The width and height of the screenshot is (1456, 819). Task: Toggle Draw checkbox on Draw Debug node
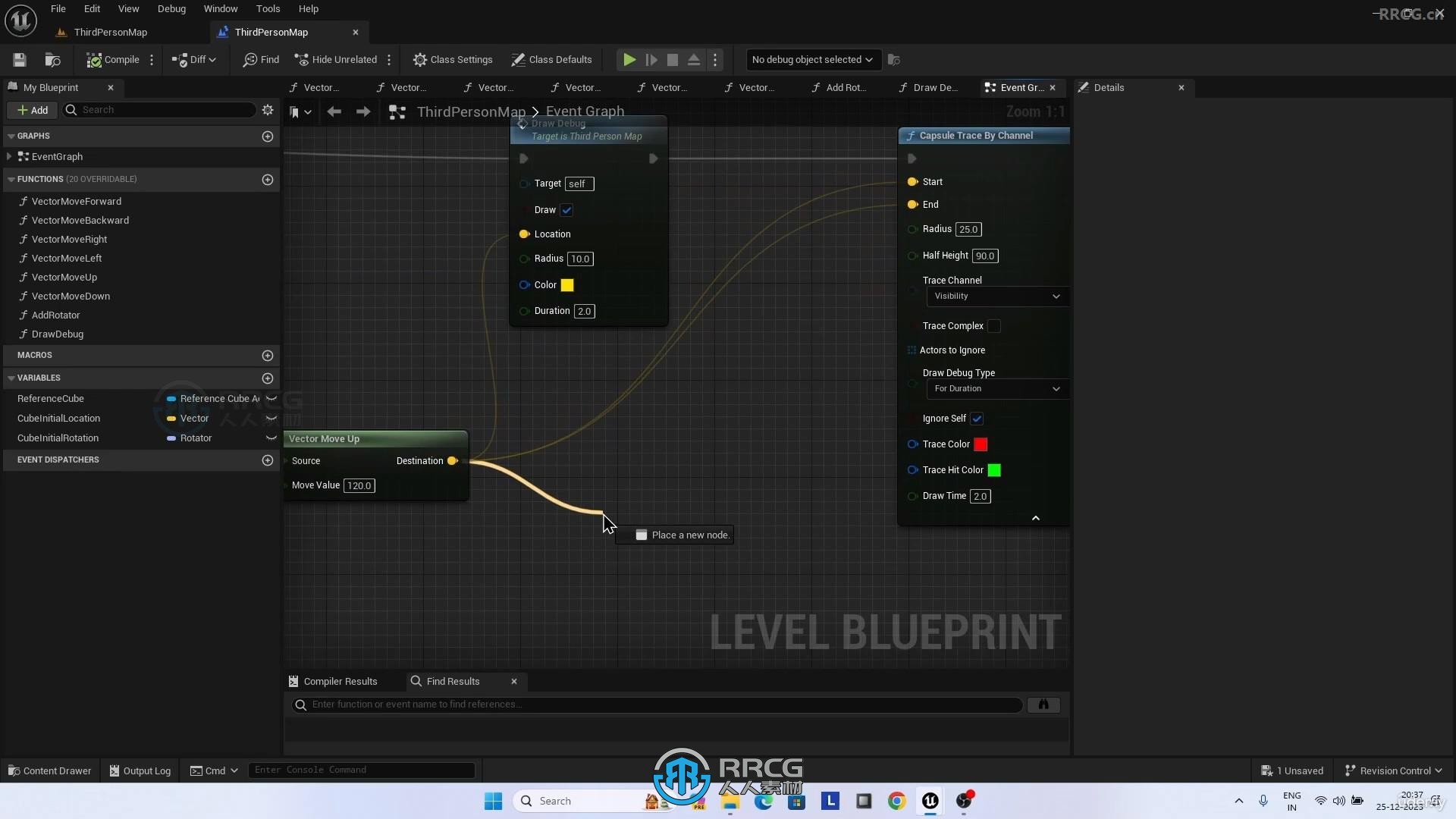click(x=566, y=210)
